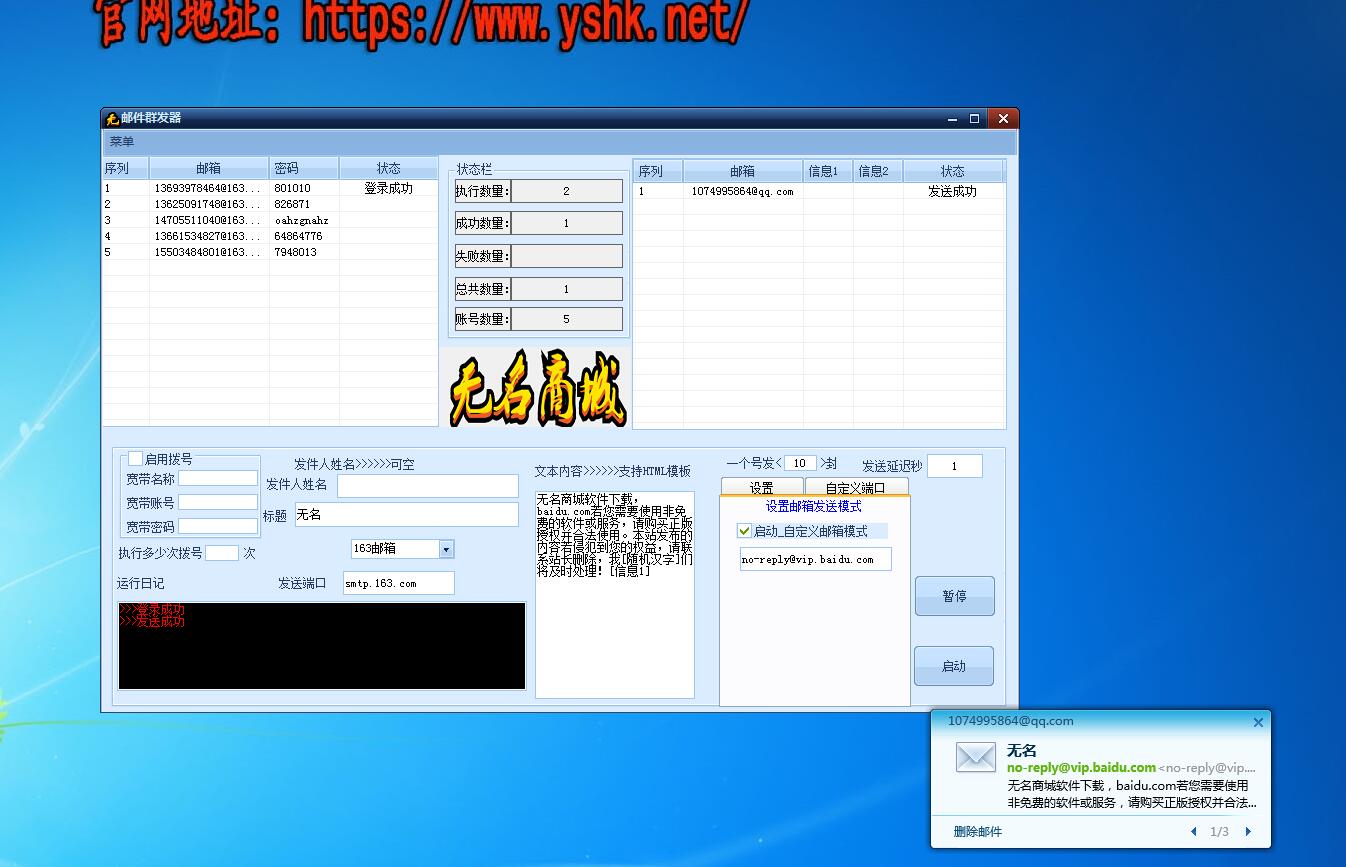1346x867 pixels.
Task: Switch to the 设置 tab
Action: pos(761,488)
